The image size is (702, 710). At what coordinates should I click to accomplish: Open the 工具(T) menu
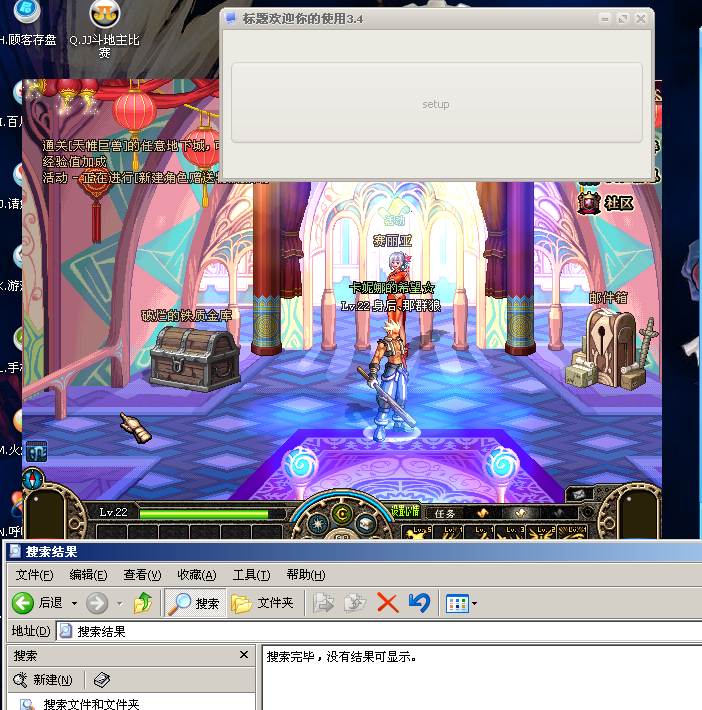click(251, 575)
